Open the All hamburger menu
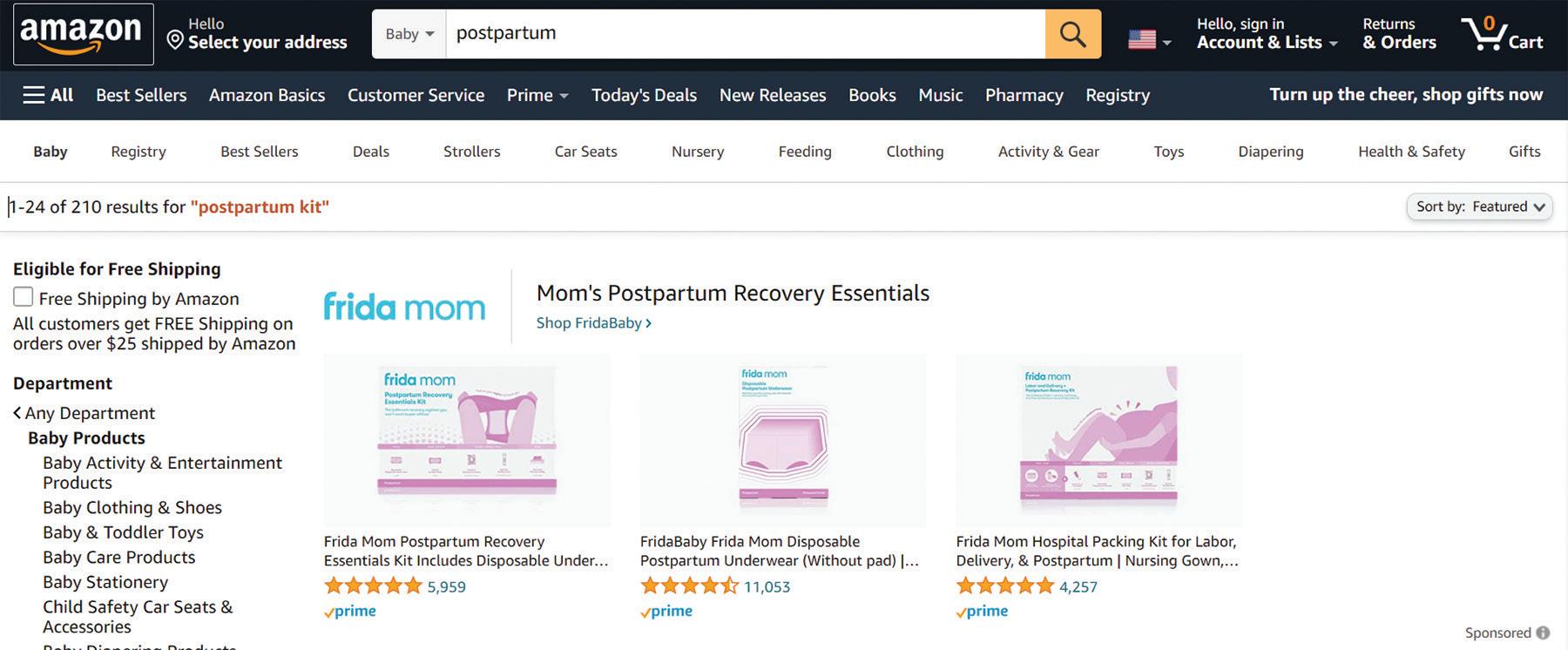 point(48,95)
